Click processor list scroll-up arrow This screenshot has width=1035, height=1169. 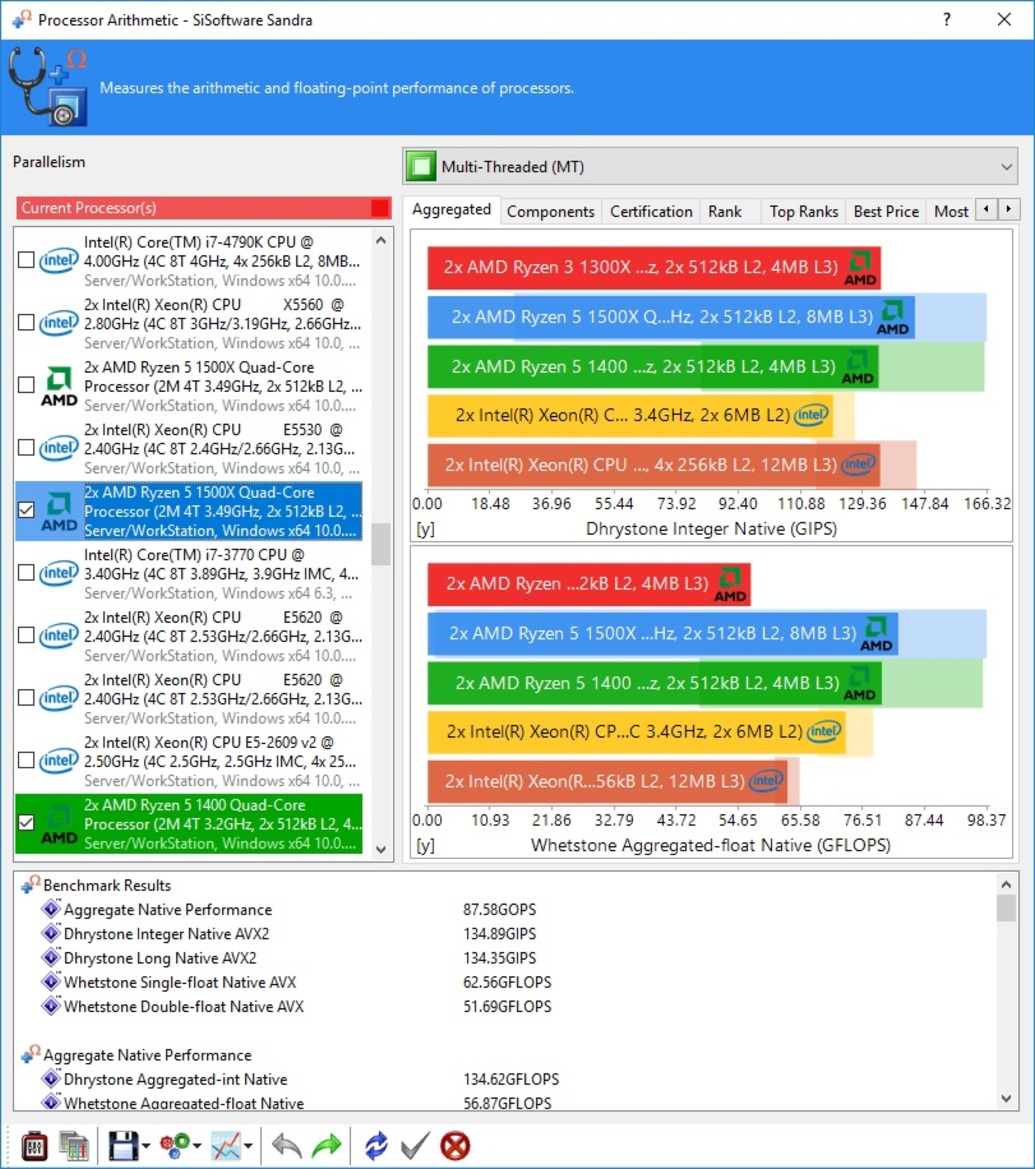pyautogui.click(x=381, y=241)
